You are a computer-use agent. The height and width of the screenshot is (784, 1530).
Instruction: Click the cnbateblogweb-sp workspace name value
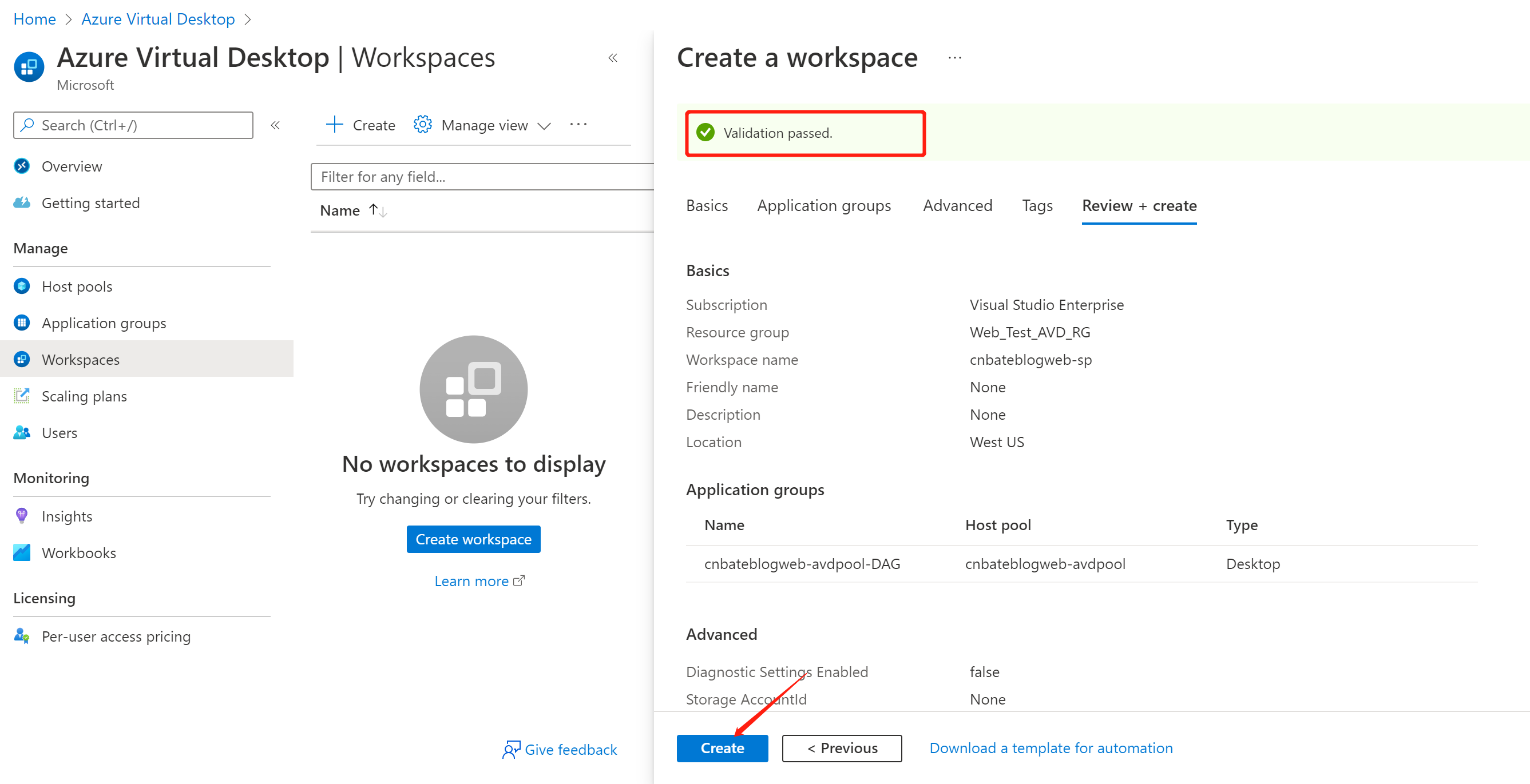click(x=1030, y=359)
